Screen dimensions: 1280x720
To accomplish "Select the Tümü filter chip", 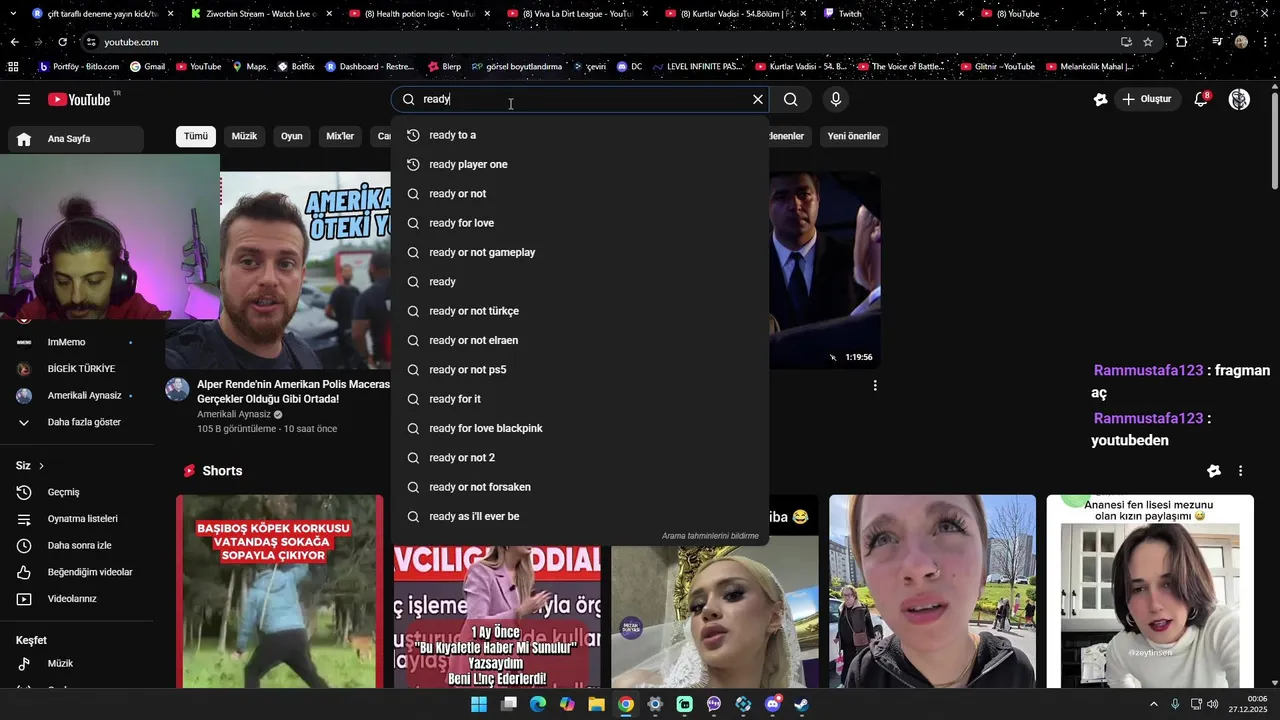I will pyautogui.click(x=196, y=136).
